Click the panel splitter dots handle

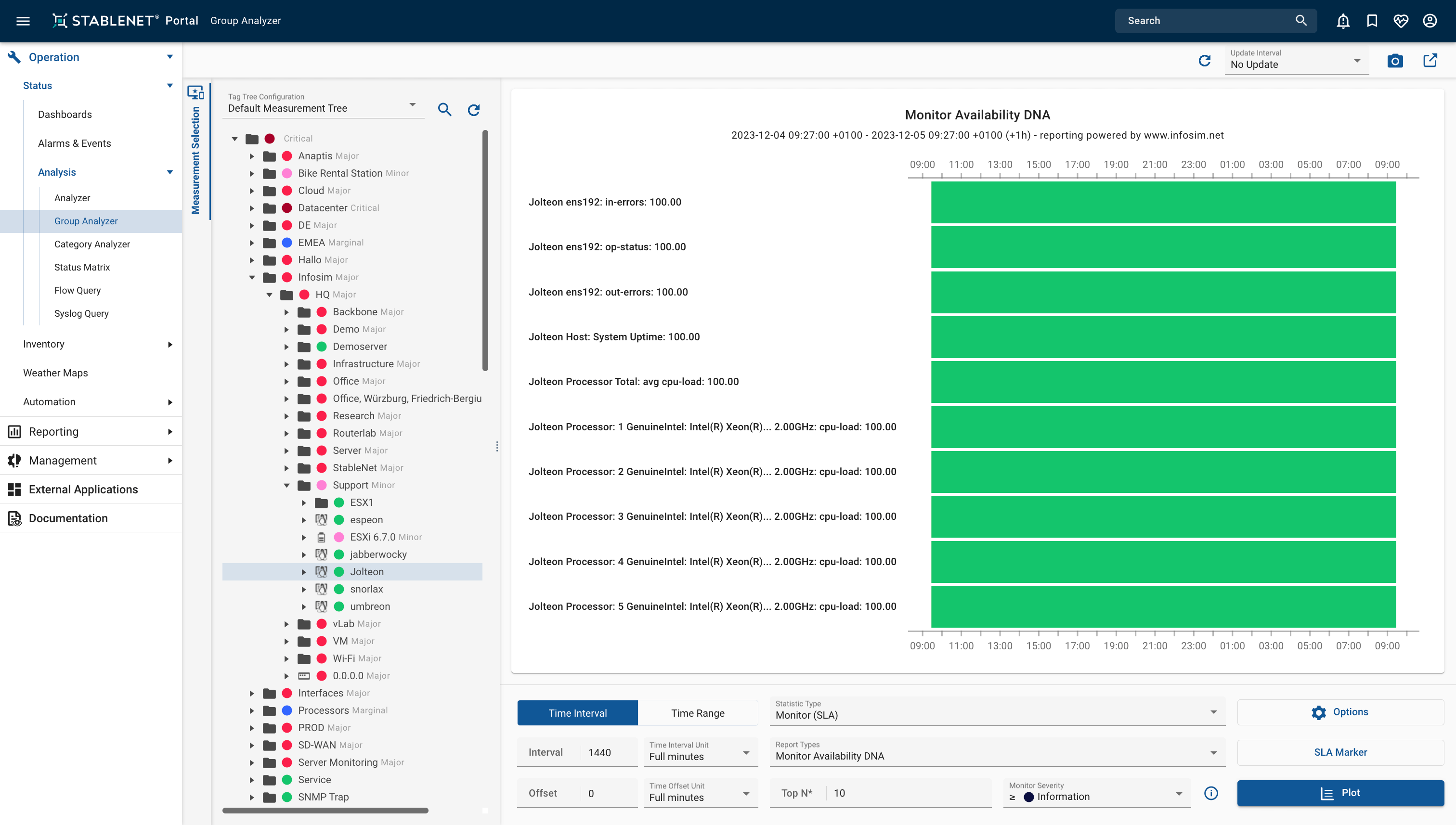click(x=497, y=447)
